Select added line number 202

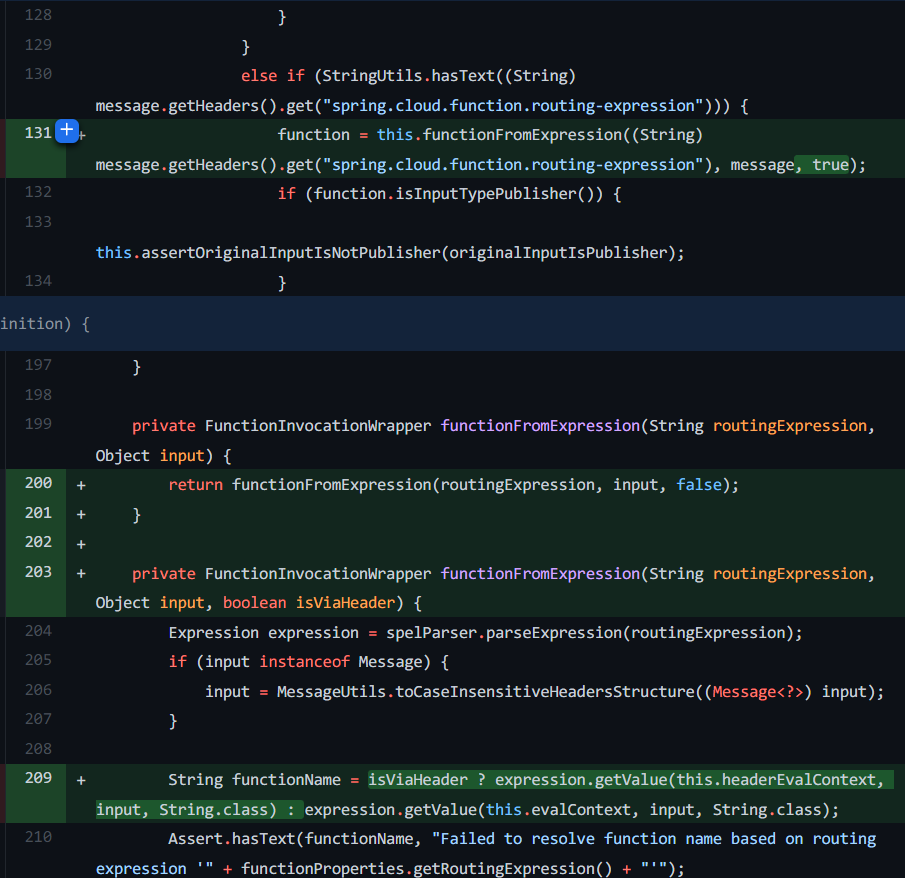click(x=38, y=542)
